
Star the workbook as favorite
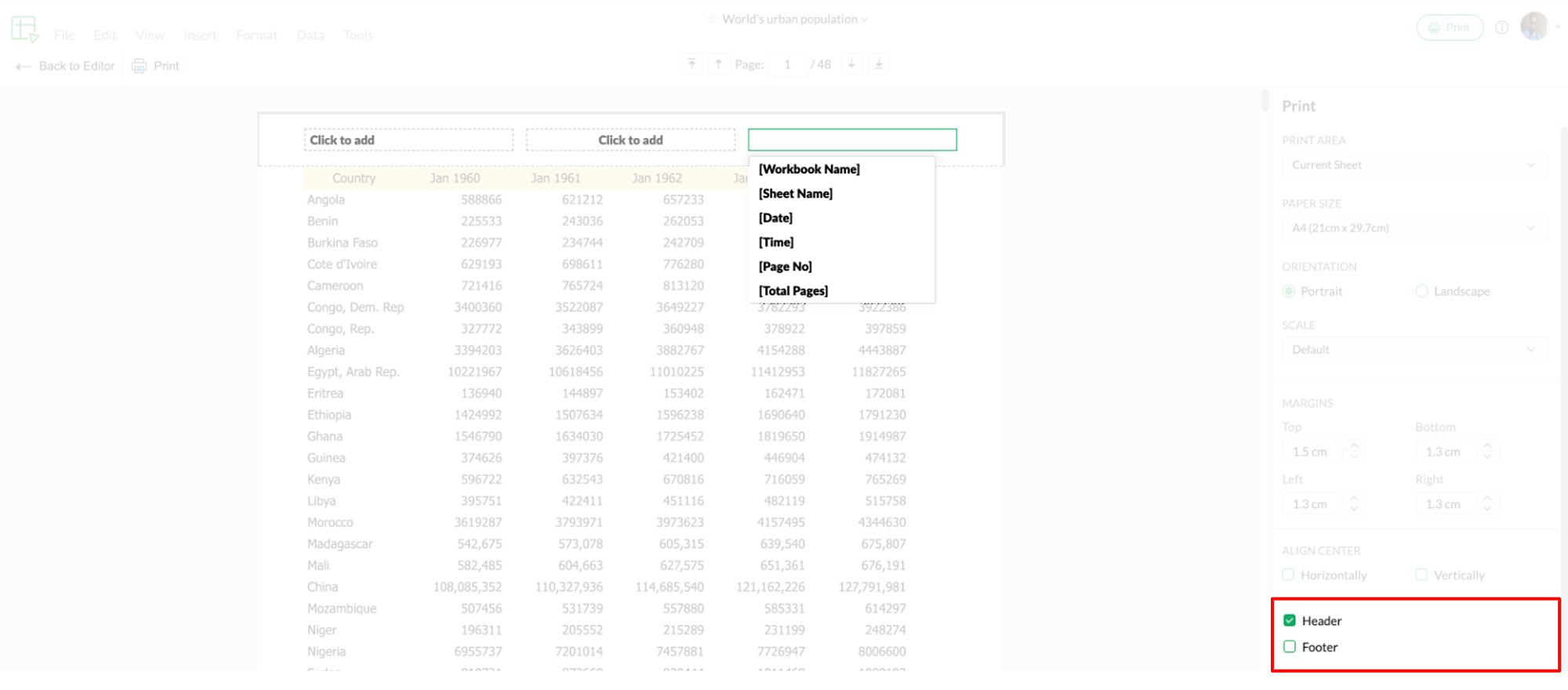[x=712, y=20]
